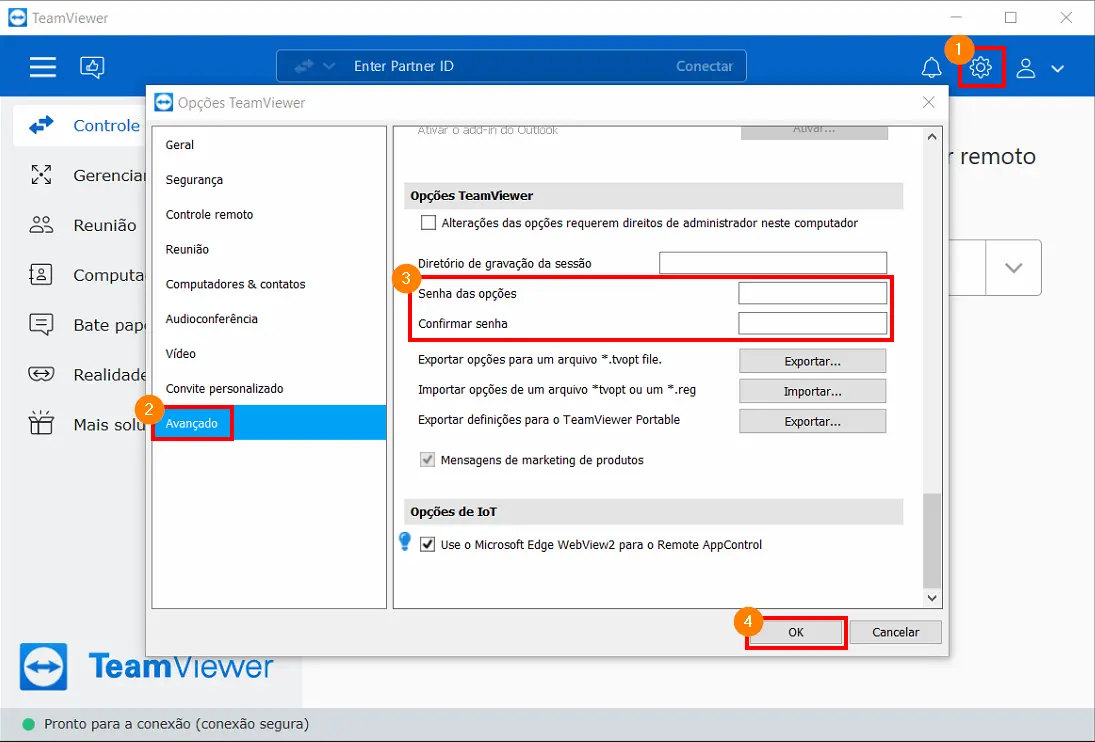Viewport: 1095px width, 742px height.
Task: Click Pronto para a conexão status text
Action: [176, 724]
